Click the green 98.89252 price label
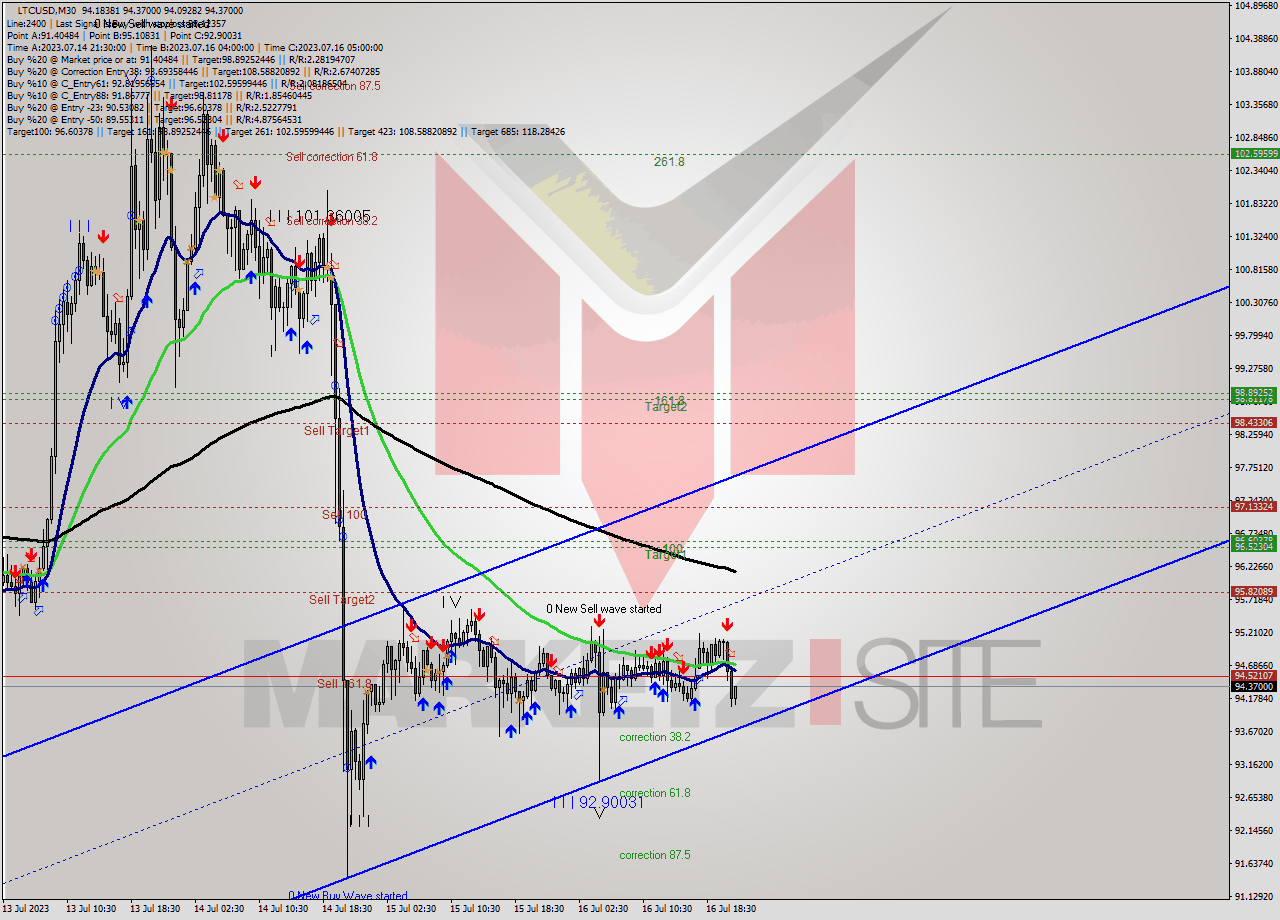1280x920 pixels. (1254, 393)
